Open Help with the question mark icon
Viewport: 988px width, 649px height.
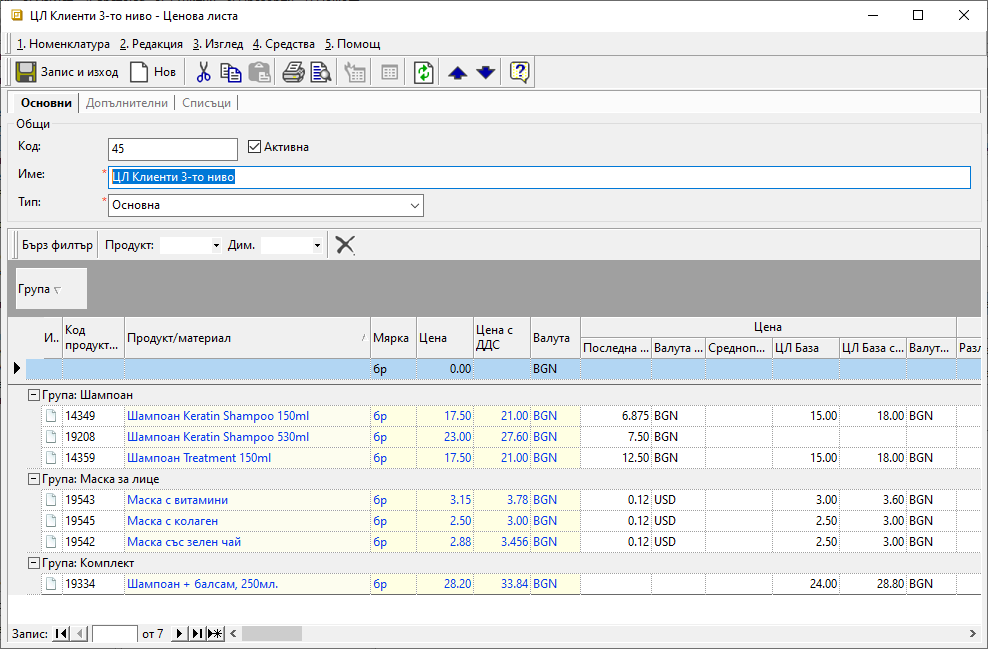pos(519,72)
